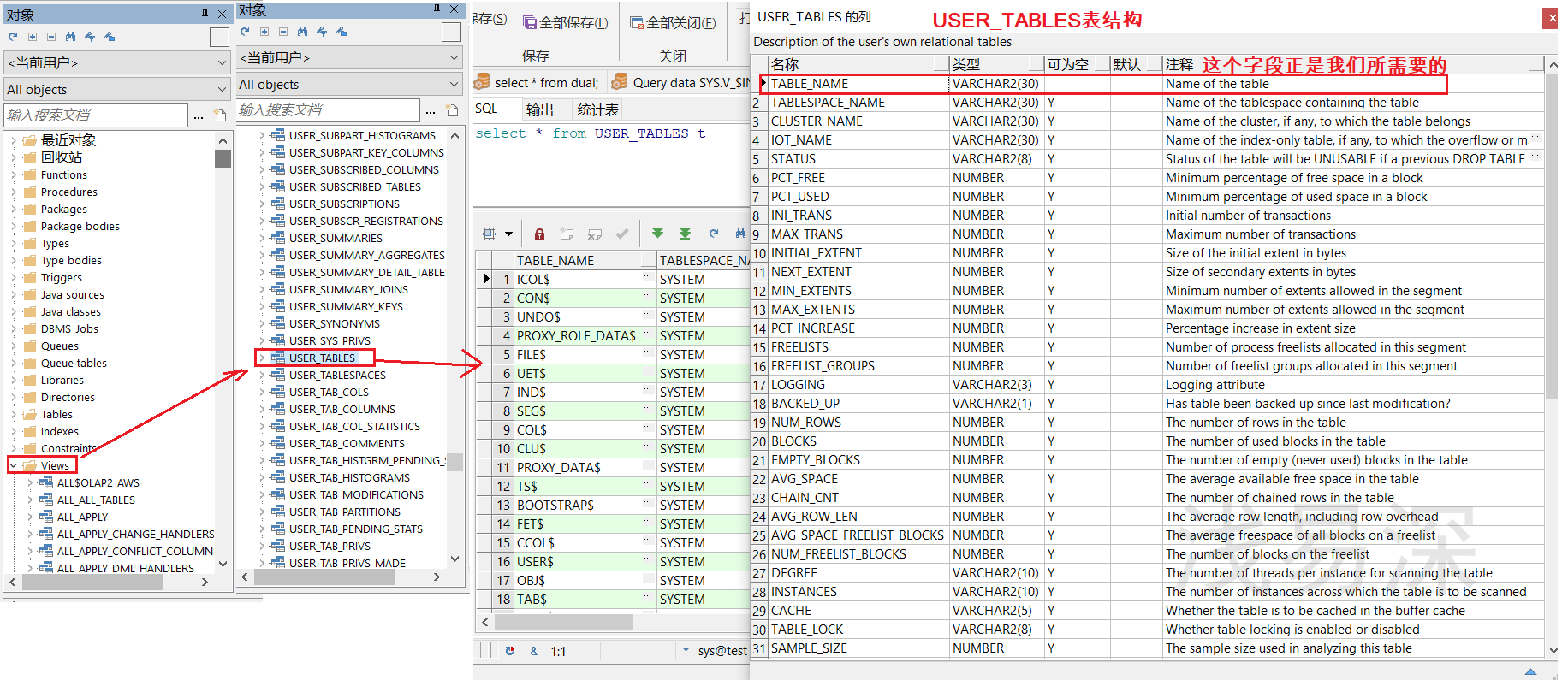Screen dimensions: 1568x686
Task: Select the Functions folder in the tree
Action: click(64, 174)
